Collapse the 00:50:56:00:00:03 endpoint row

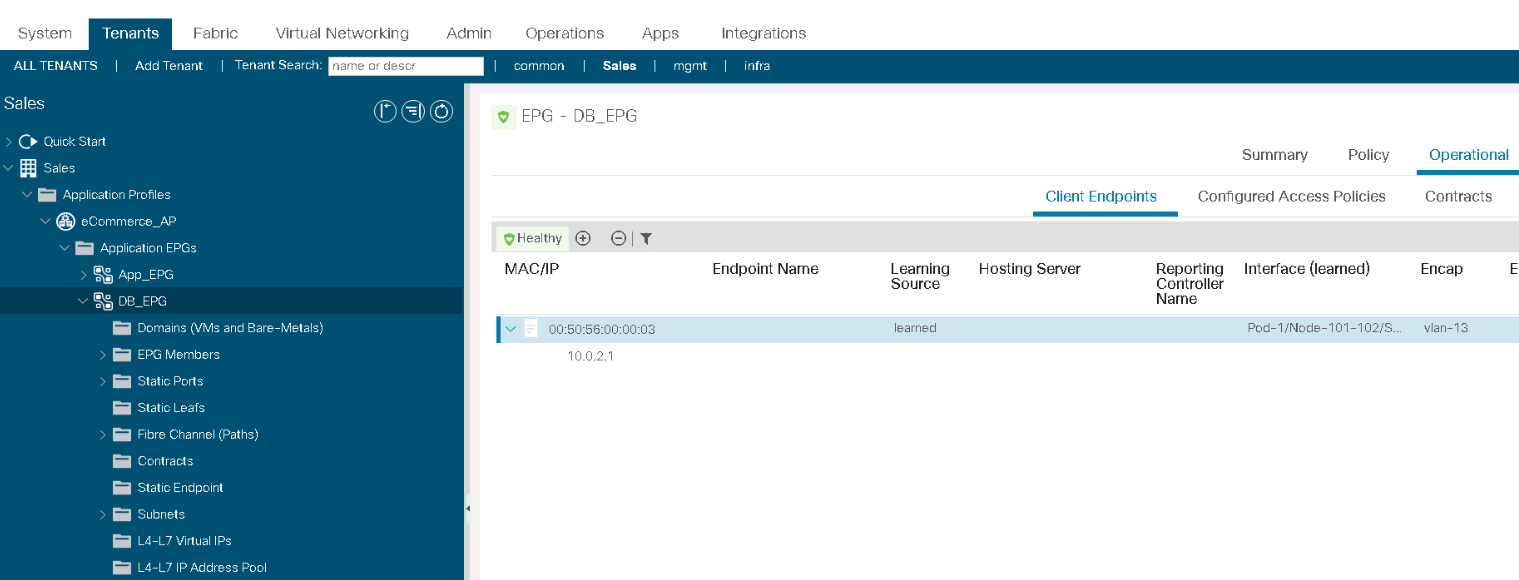511,329
